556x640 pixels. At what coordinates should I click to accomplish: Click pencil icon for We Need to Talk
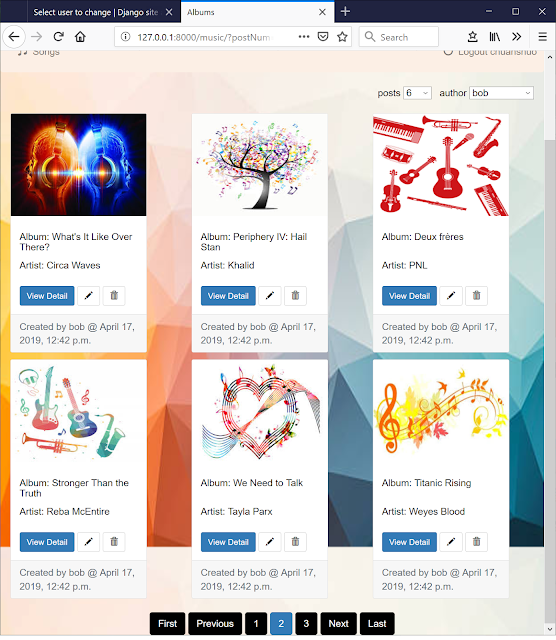tap(269, 542)
